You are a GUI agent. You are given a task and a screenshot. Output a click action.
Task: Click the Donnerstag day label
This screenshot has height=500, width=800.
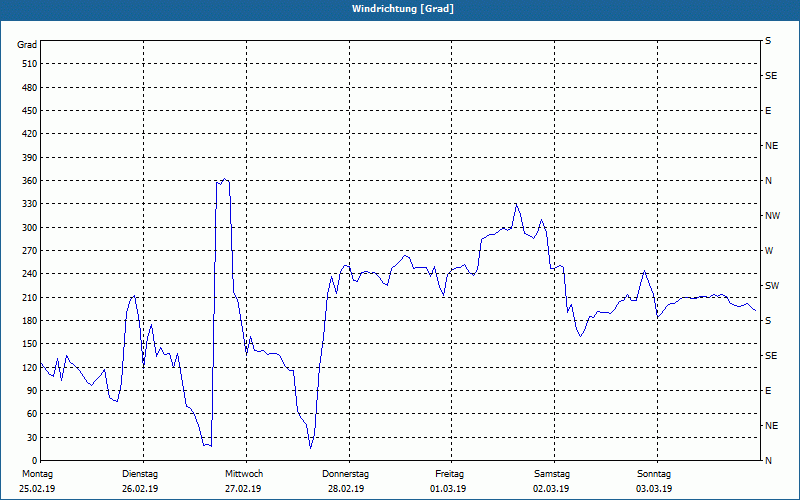pyautogui.click(x=345, y=474)
